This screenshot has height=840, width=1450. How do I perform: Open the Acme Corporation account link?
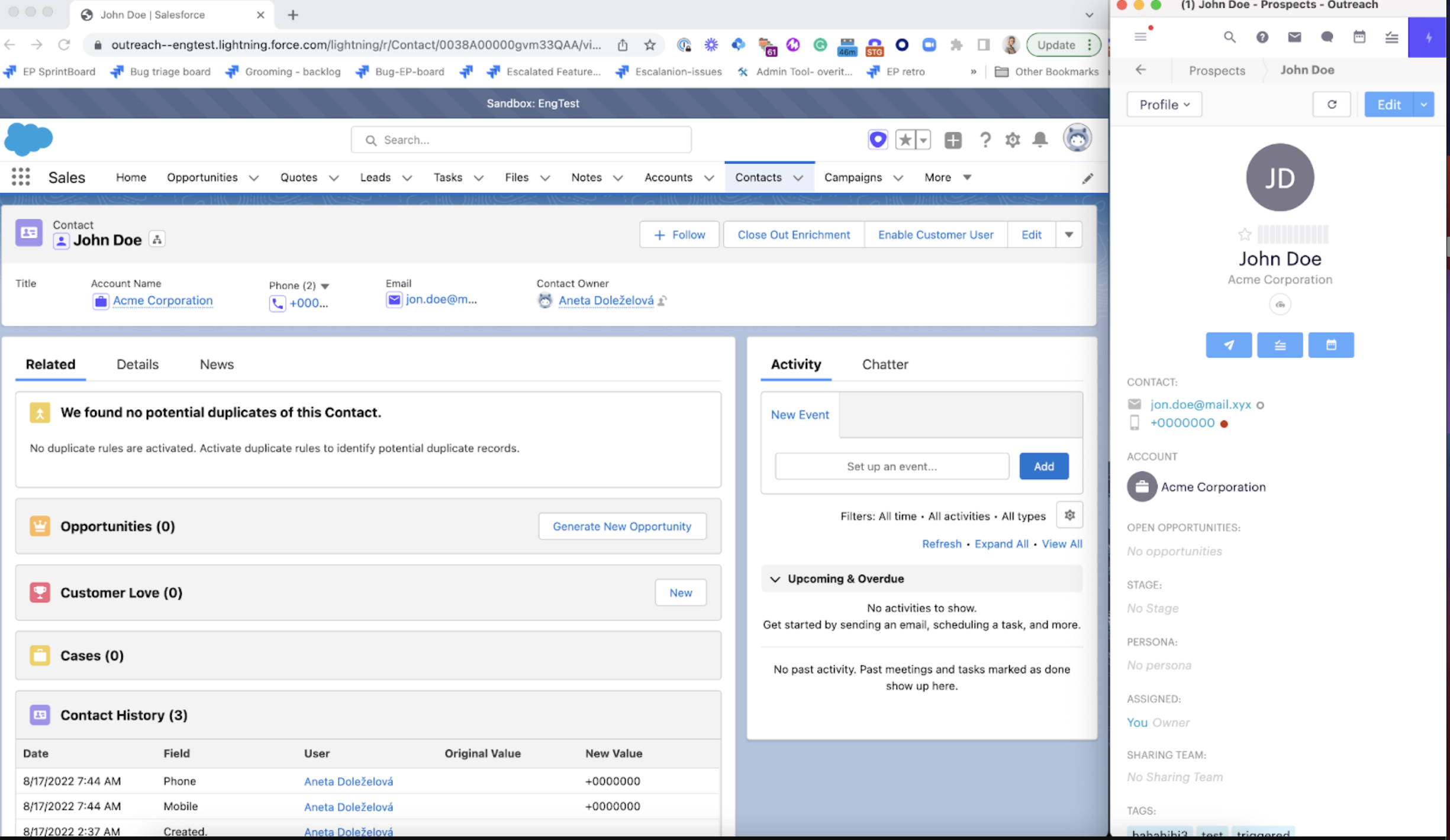point(162,301)
